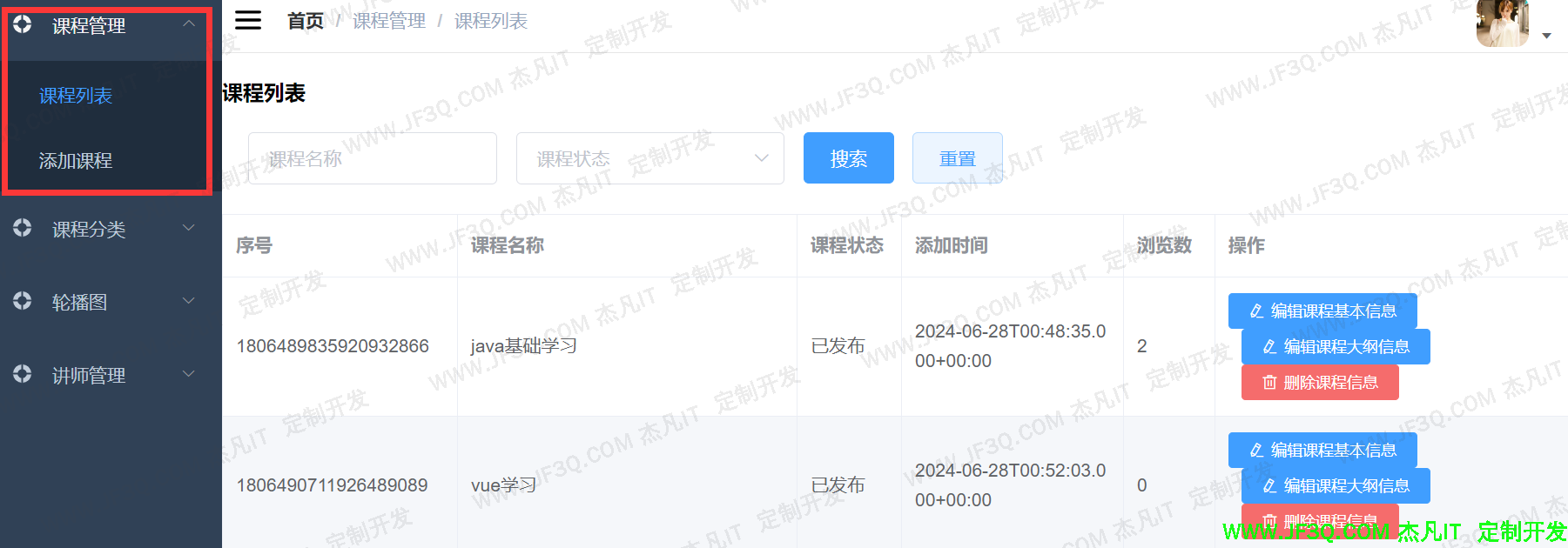Open the user avatar at top right

point(1502,23)
